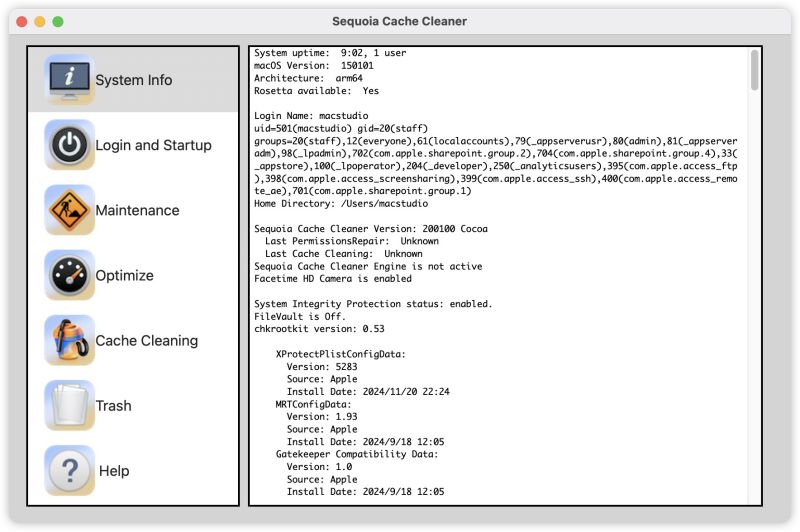Image resolution: width=800 pixels, height=532 pixels.
Task: Click the System Info monitor icon
Action: pyautogui.click(x=69, y=80)
